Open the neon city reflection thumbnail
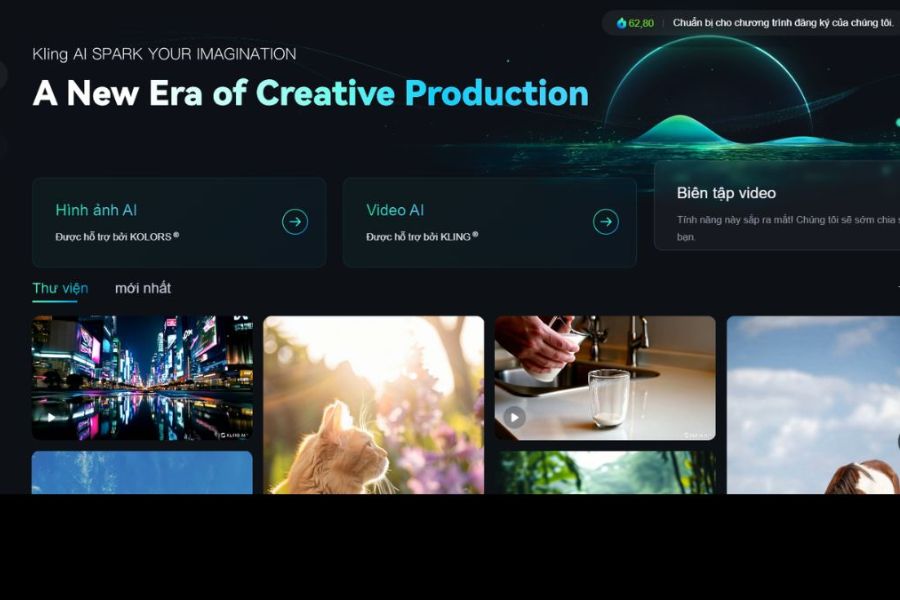Image resolution: width=900 pixels, height=600 pixels. click(142, 378)
